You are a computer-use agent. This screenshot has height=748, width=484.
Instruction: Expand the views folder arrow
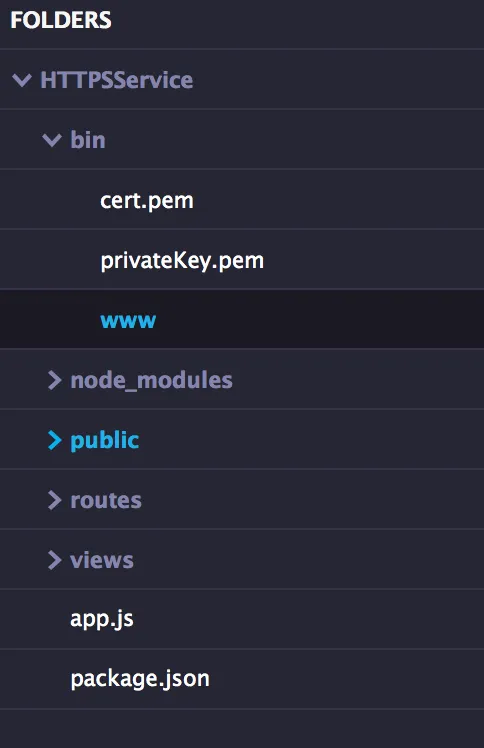(55, 560)
